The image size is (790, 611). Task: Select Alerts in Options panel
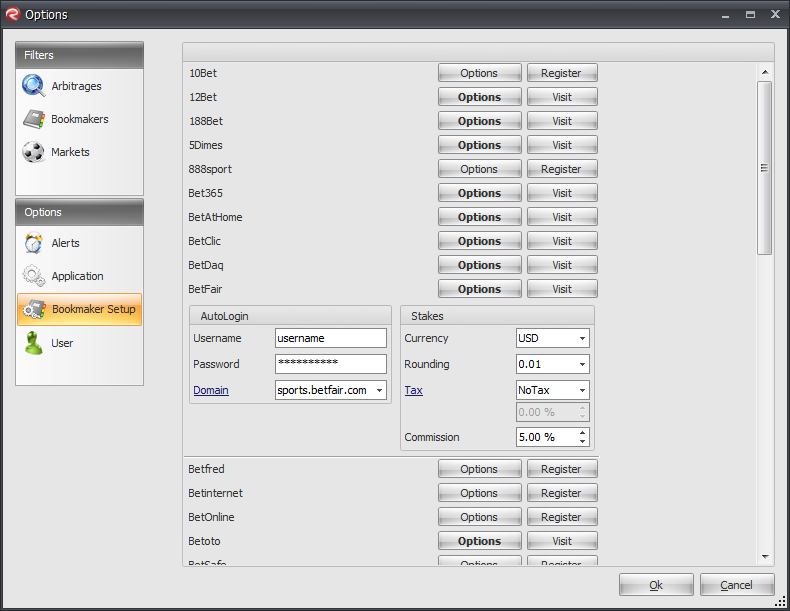pos(65,243)
